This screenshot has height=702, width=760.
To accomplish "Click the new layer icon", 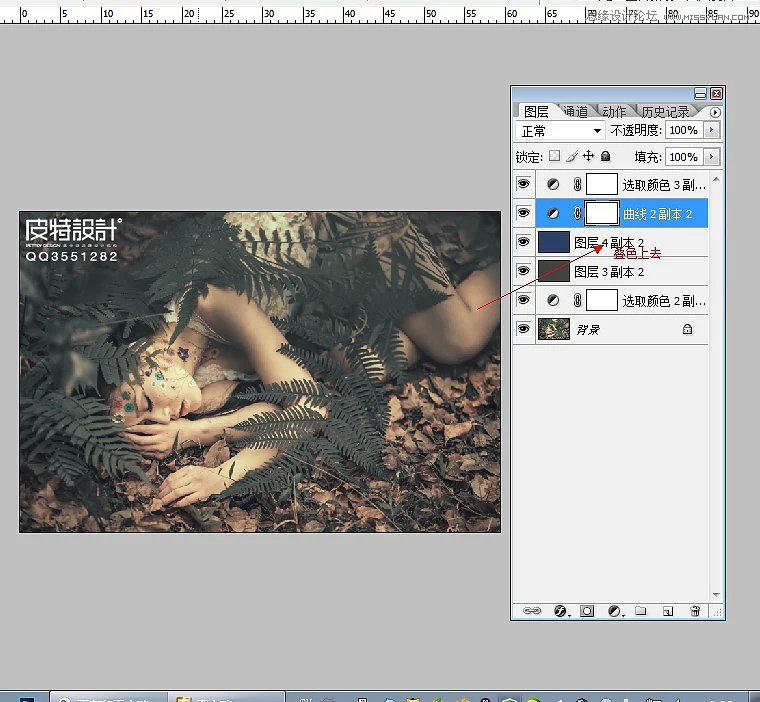I will [668, 611].
